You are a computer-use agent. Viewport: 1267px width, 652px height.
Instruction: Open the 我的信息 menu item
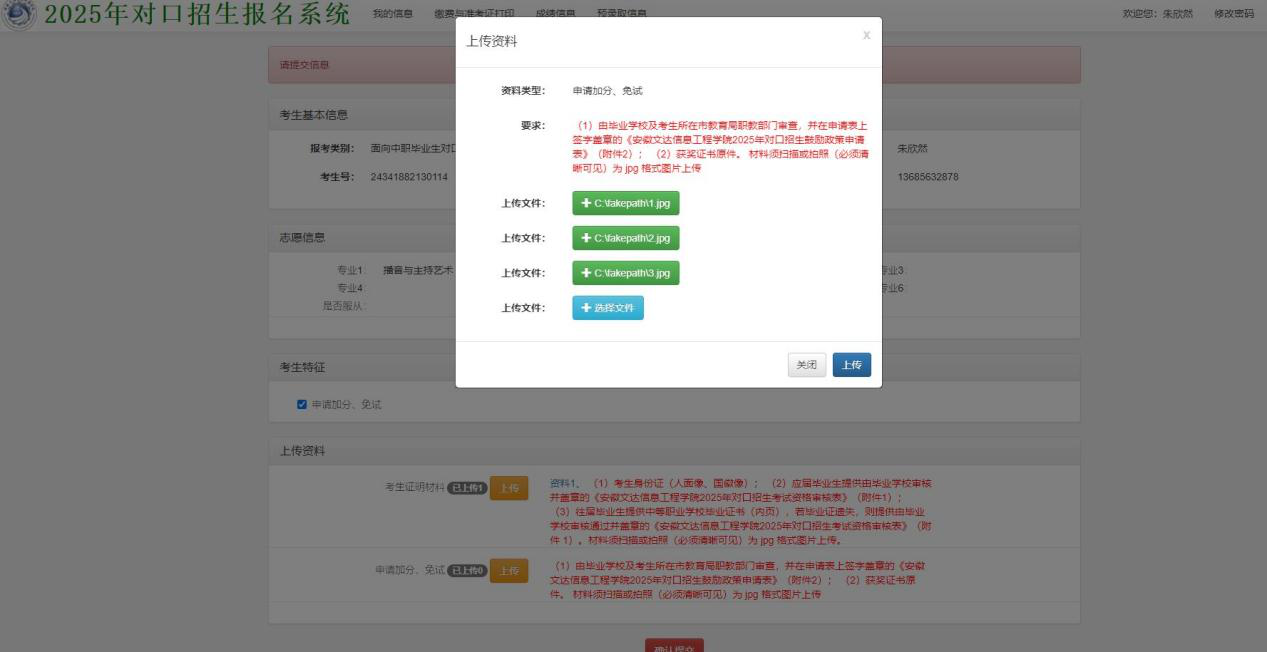tap(392, 13)
